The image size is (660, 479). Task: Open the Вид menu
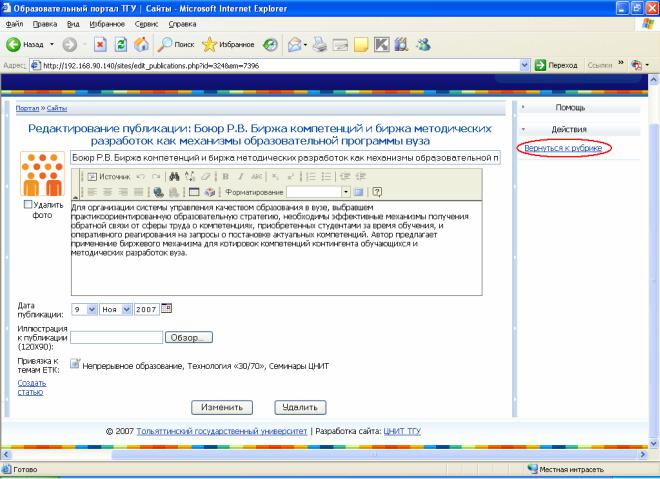tap(73, 24)
